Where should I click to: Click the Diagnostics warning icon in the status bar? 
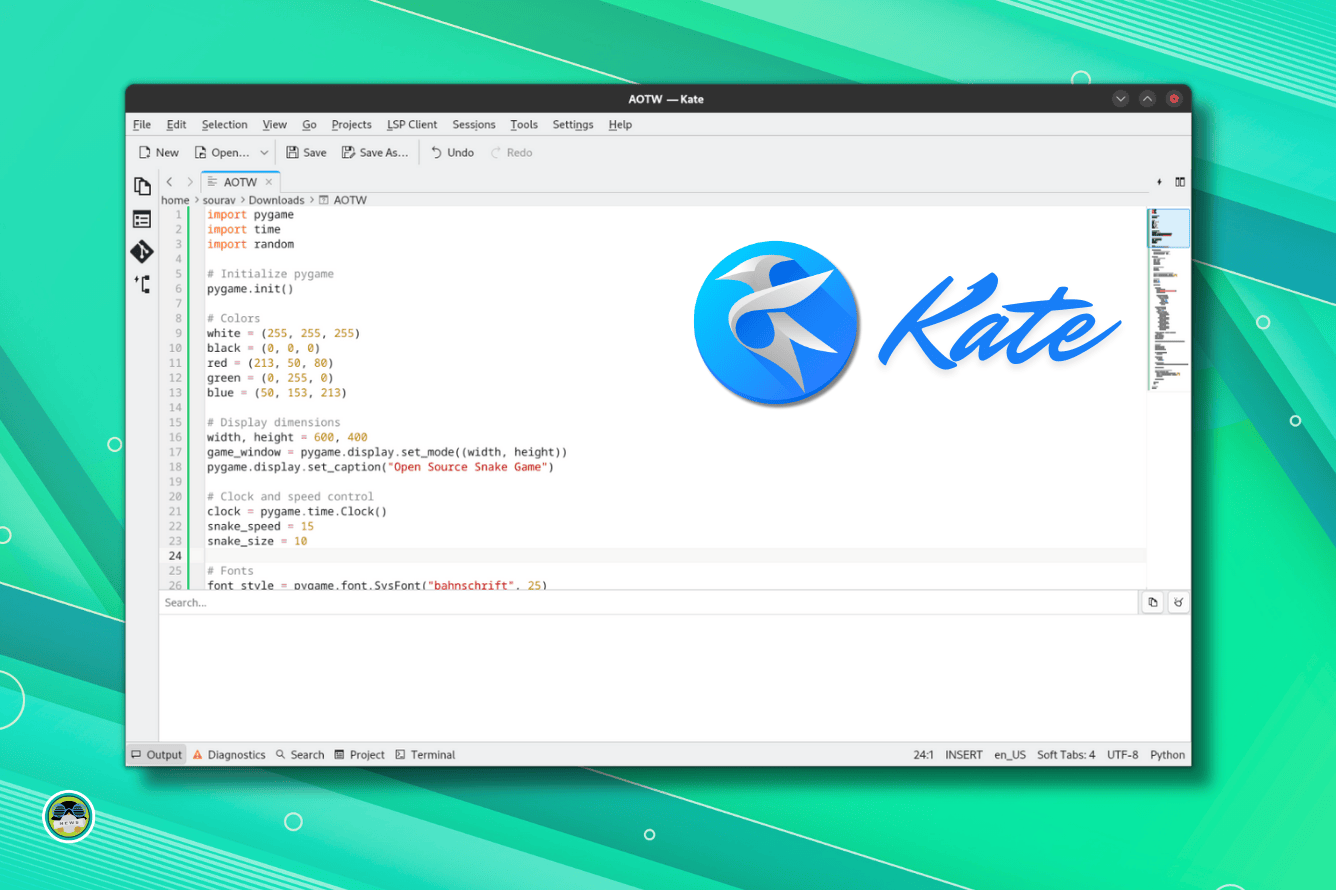[198, 754]
